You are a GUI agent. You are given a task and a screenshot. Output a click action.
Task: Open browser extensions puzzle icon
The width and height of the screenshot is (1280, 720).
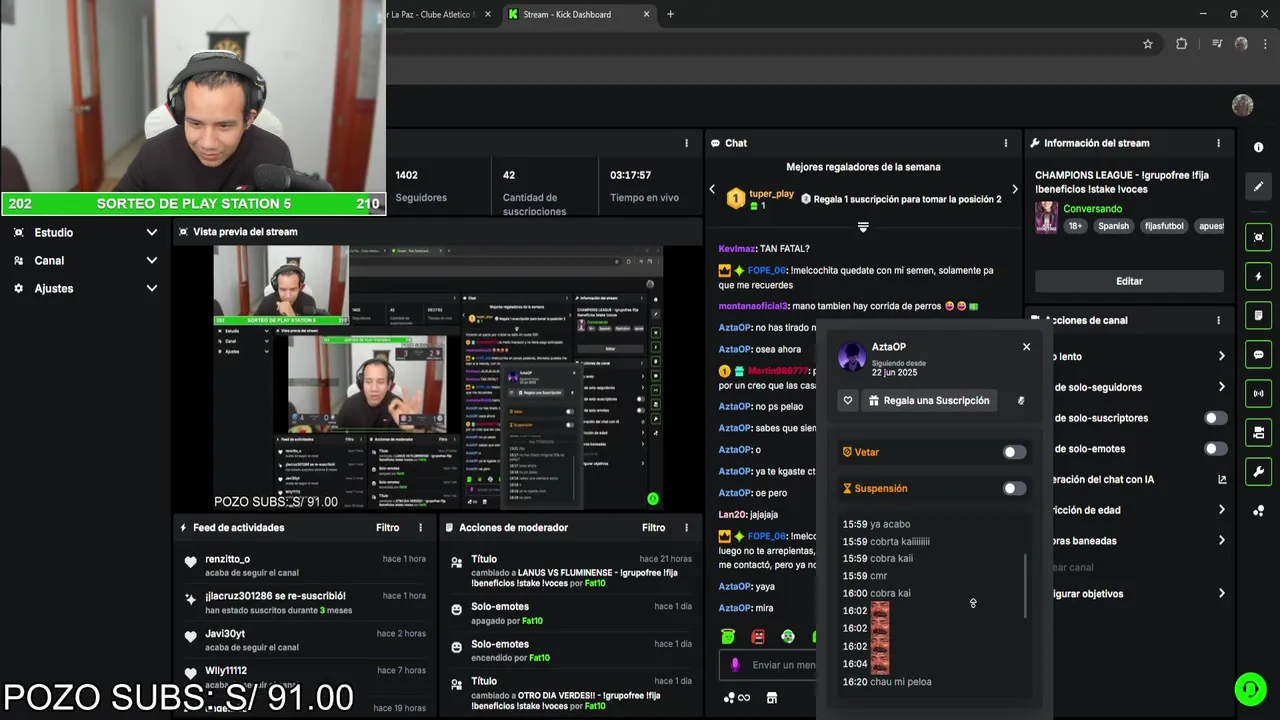click(x=1182, y=44)
